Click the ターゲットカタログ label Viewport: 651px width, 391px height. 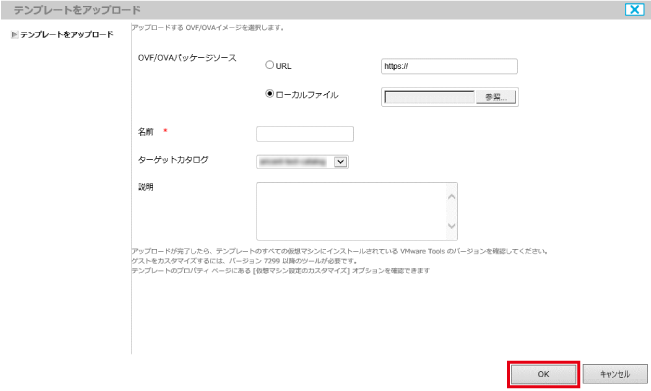click(x=173, y=160)
